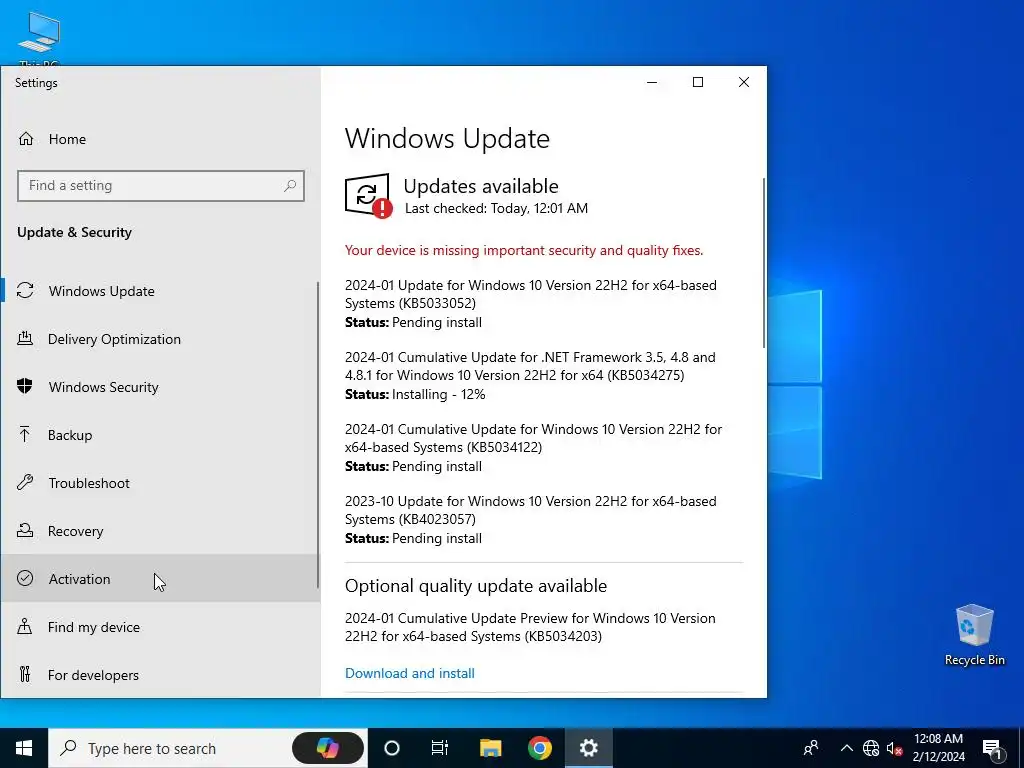Open Backup settings
Image resolution: width=1024 pixels, height=768 pixels.
coord(160,435)
